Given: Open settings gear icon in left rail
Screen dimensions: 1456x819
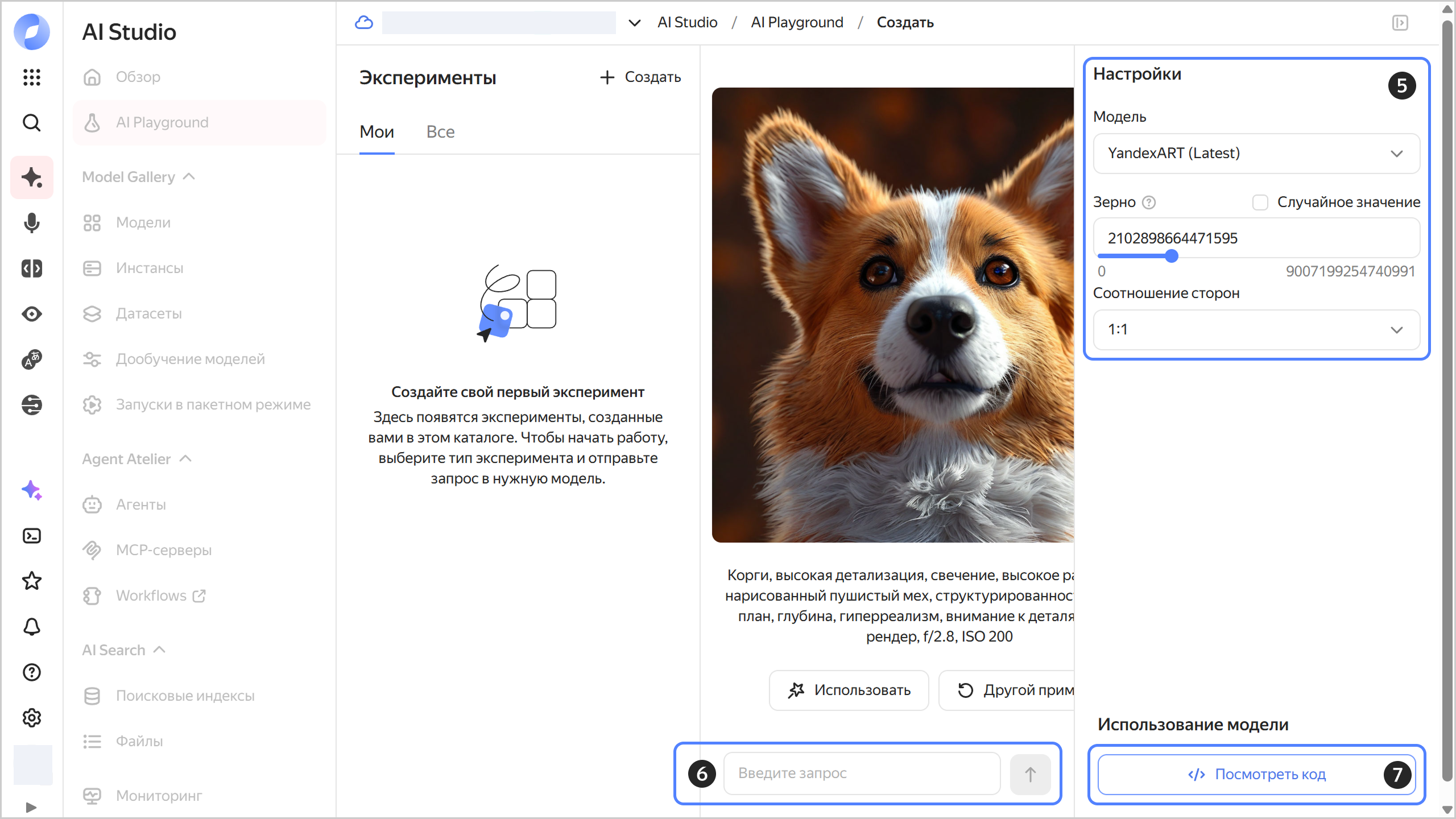Looking at the screenshot, I should [32, 718].
